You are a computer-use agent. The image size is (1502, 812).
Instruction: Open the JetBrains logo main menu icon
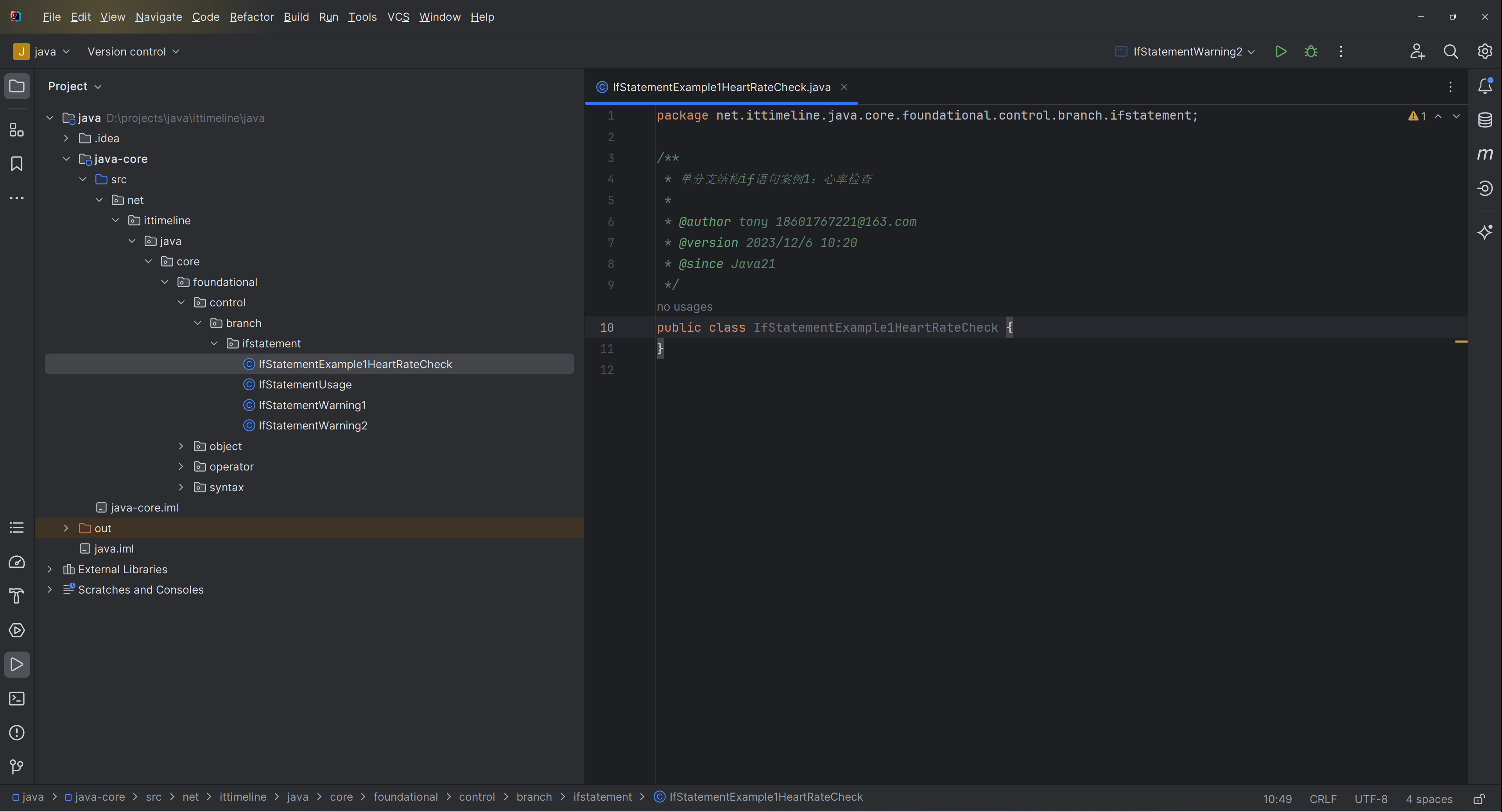pyautogui.click(x=16, y=17)
